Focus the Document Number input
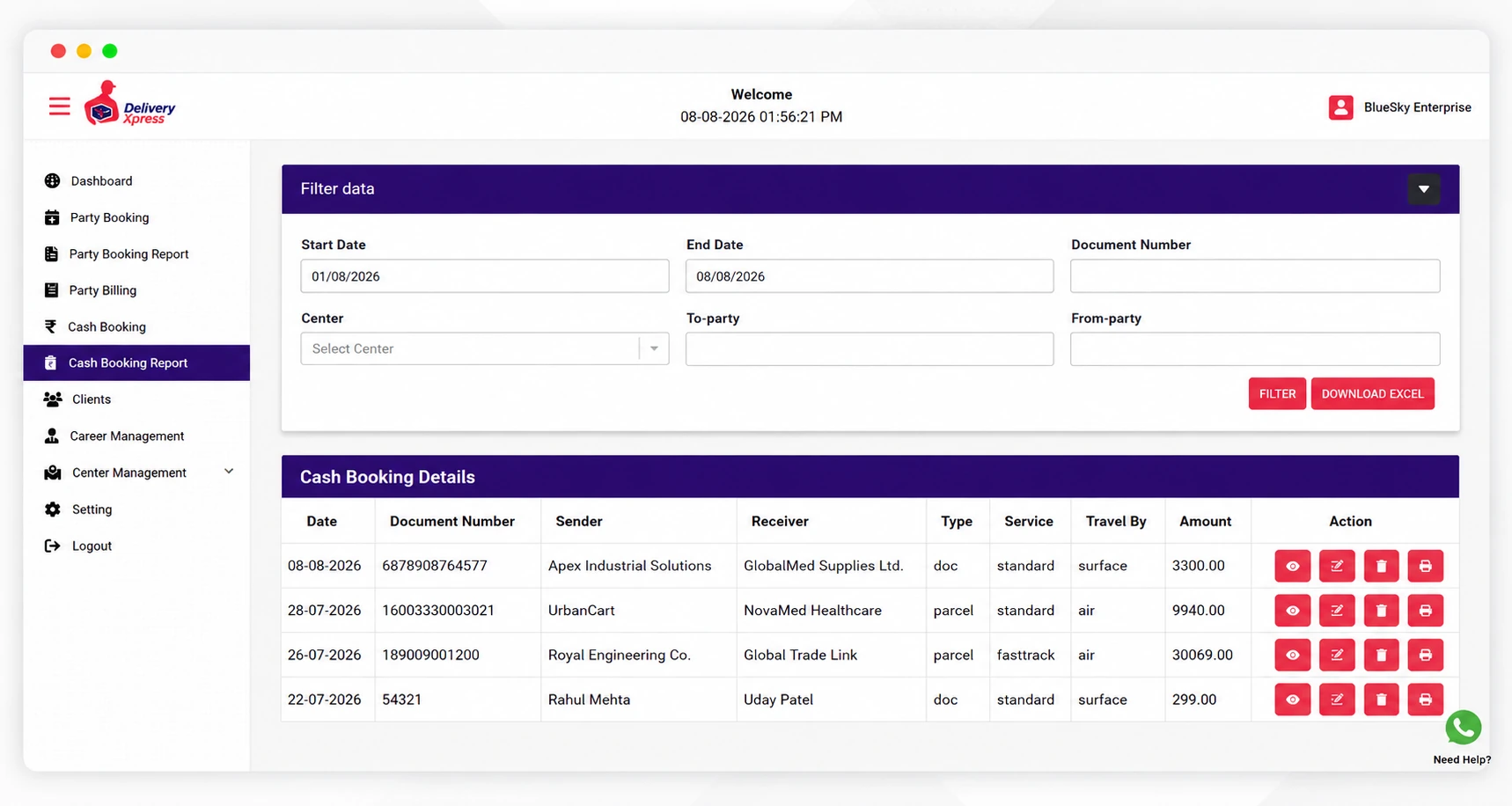This screenshot has width=1512, height=806. coord(1255,276)
